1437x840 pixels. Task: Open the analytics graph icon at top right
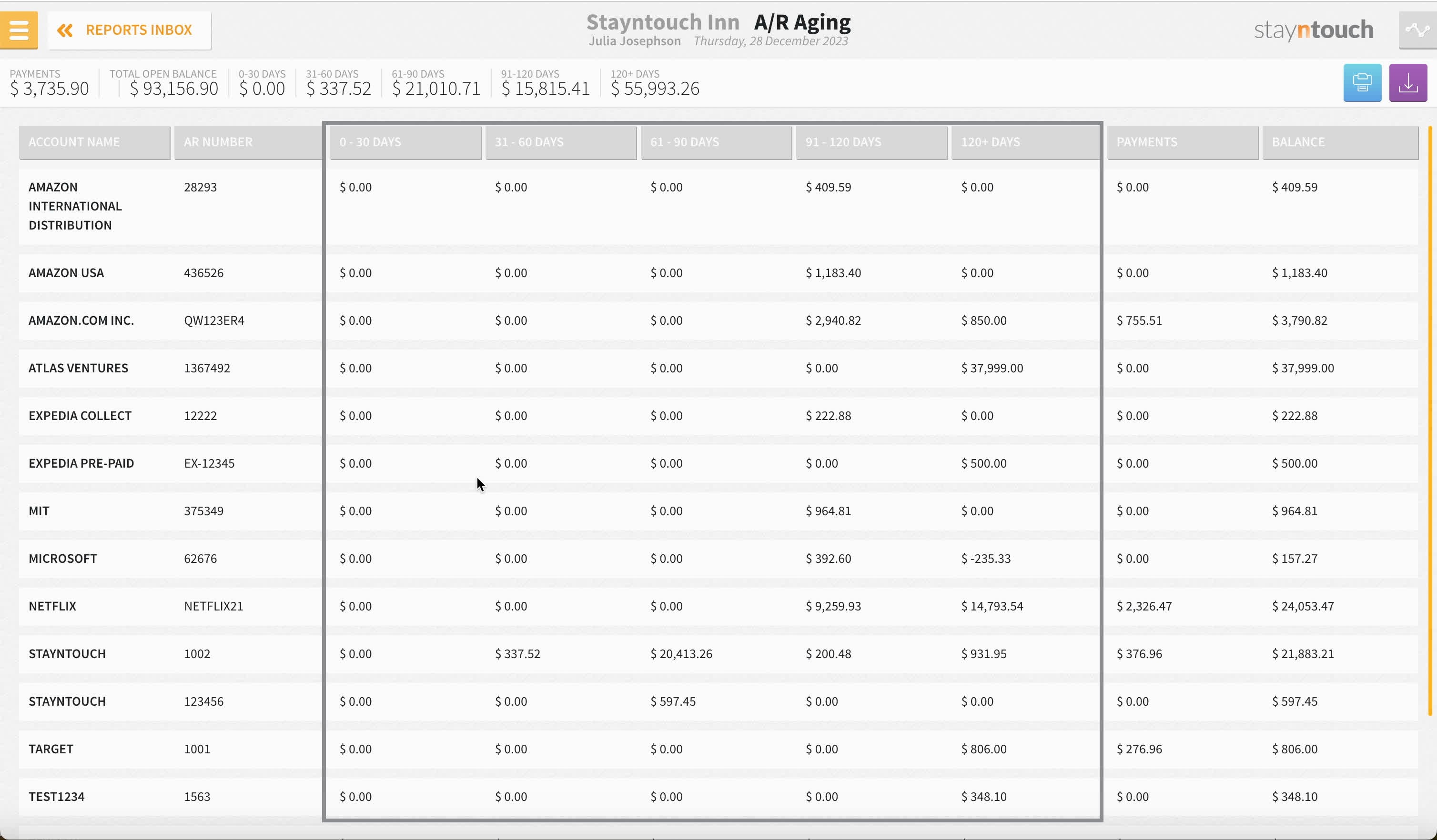tap(1417, 30)
